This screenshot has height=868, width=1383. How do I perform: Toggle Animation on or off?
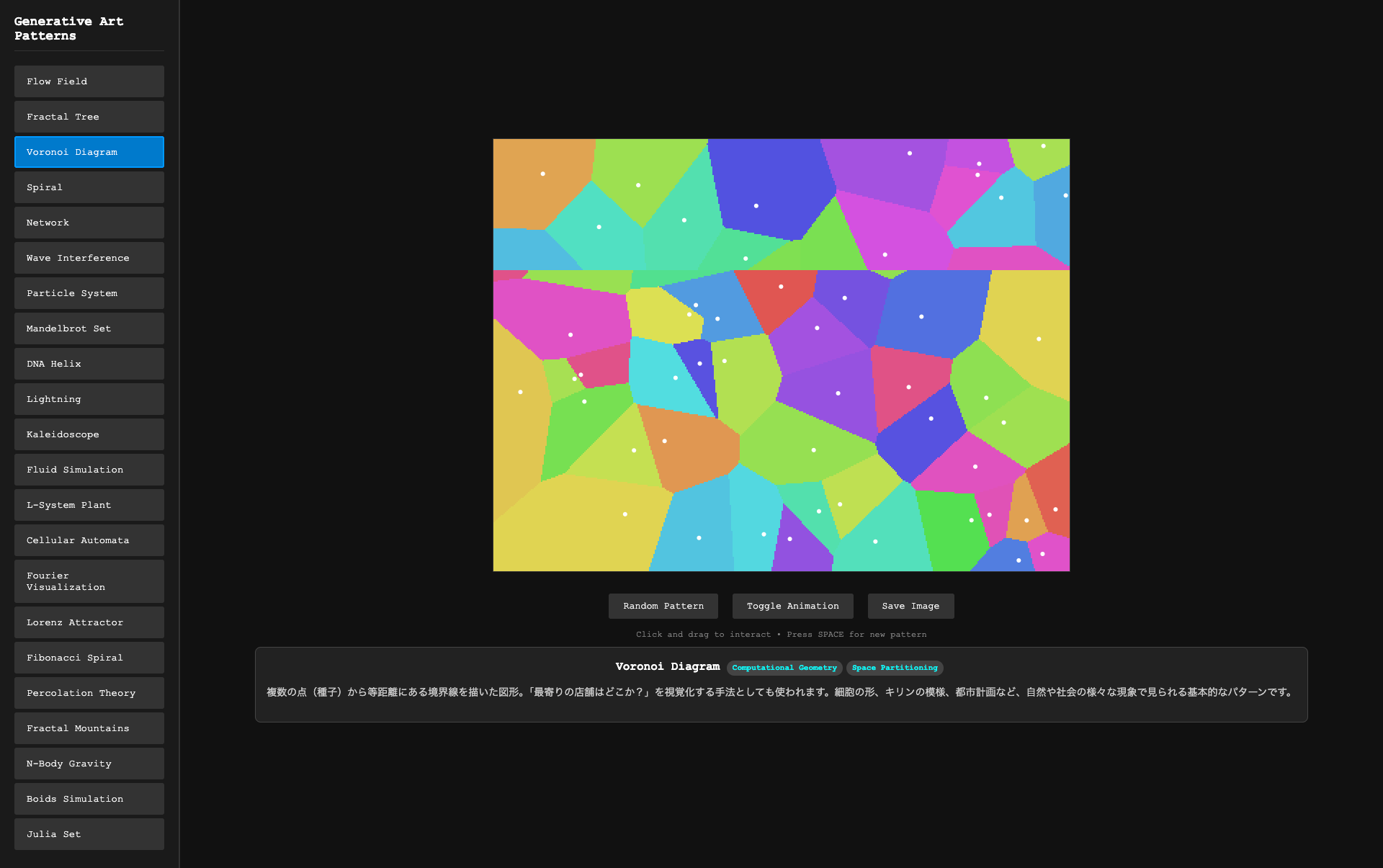pos(792,606)
